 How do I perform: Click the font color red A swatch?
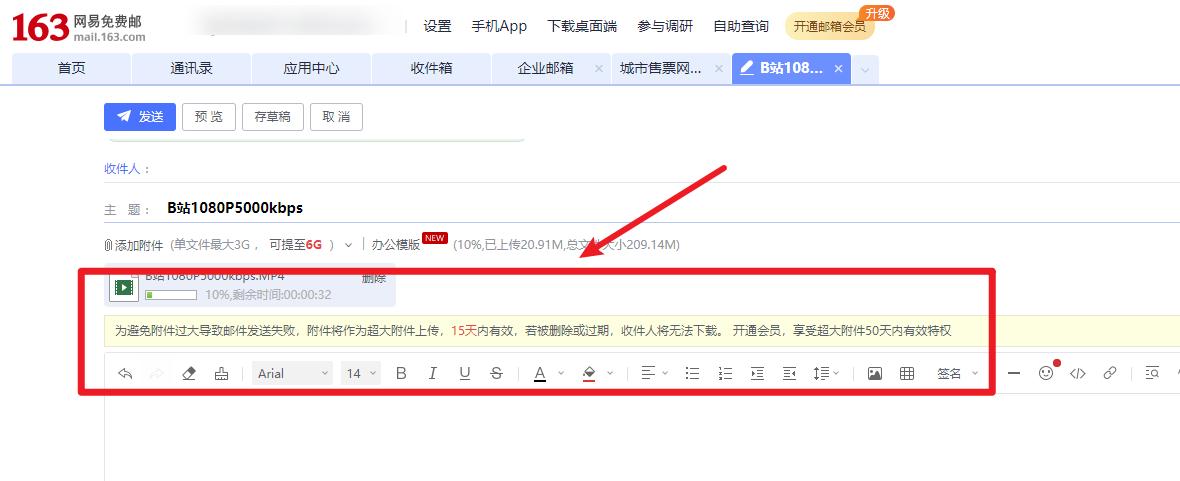540,373
